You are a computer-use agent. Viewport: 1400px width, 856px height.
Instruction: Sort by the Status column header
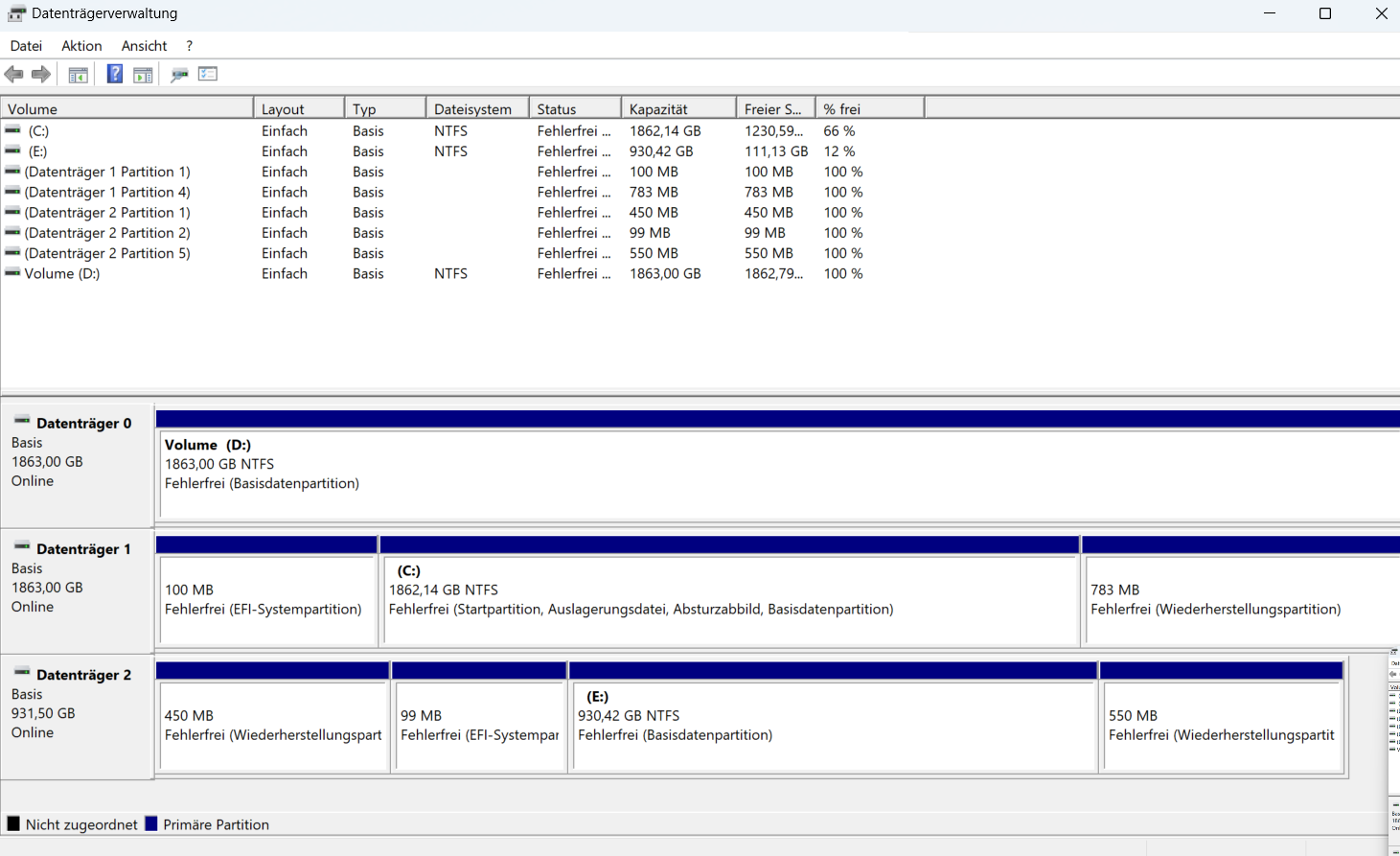(575, 108)
